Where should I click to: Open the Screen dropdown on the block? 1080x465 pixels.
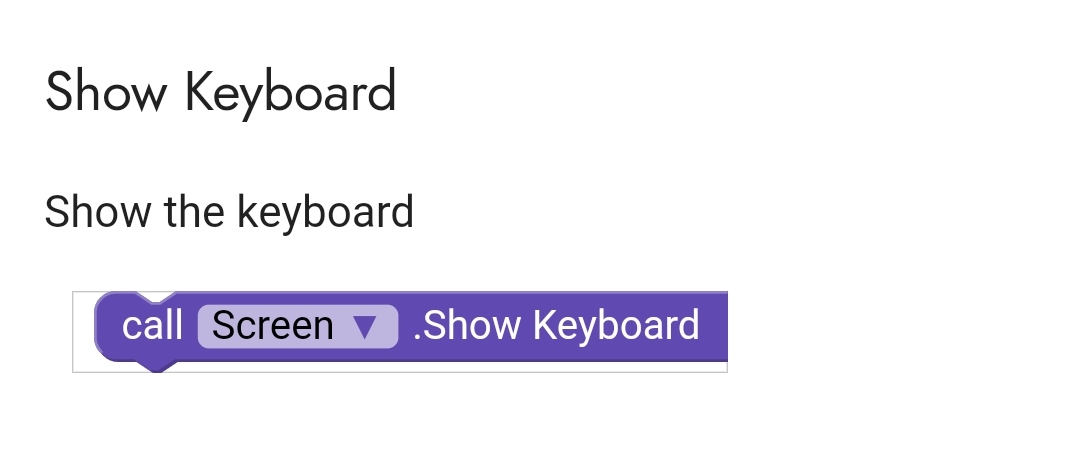(x=297, y=327)
